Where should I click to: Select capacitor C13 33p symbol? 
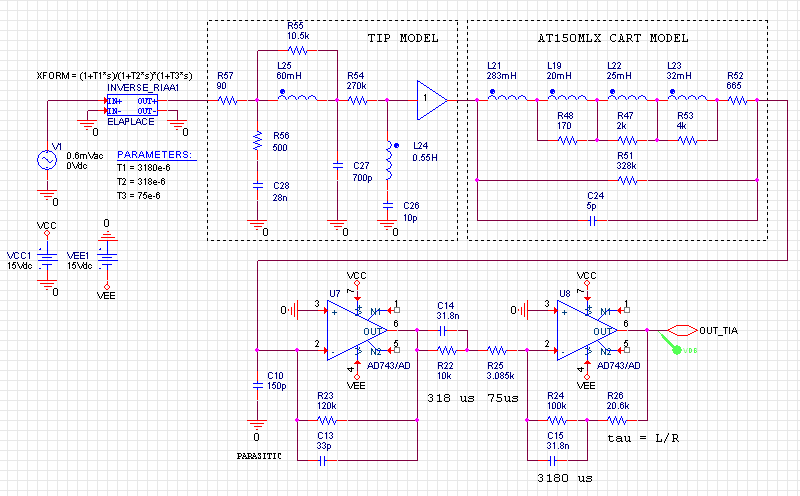point(322,461)
